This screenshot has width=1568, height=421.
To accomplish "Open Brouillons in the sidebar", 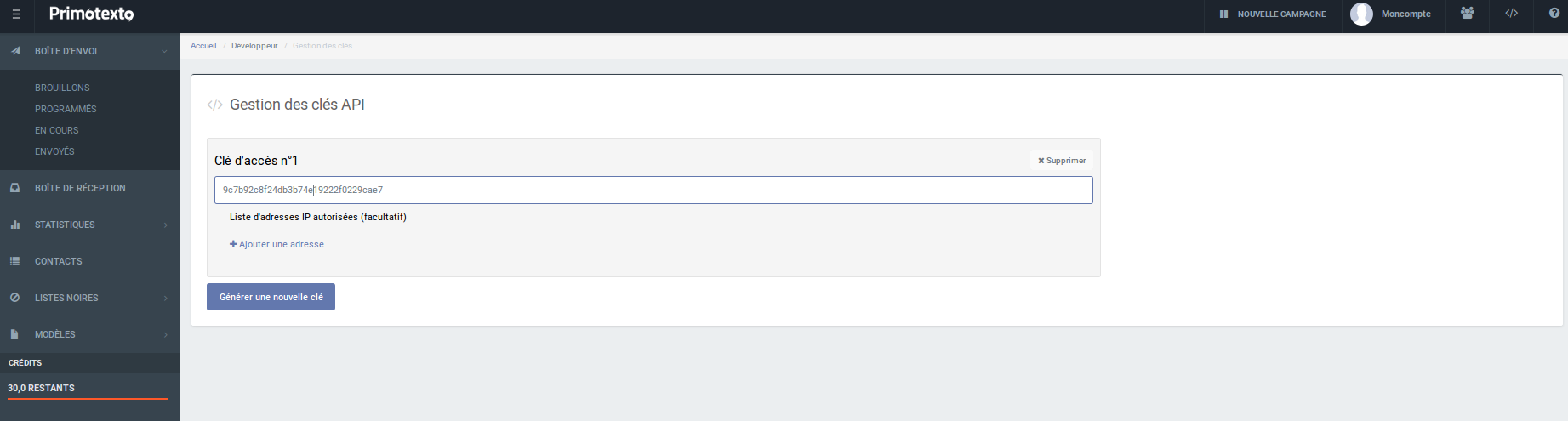I will [x=62, y=88].
